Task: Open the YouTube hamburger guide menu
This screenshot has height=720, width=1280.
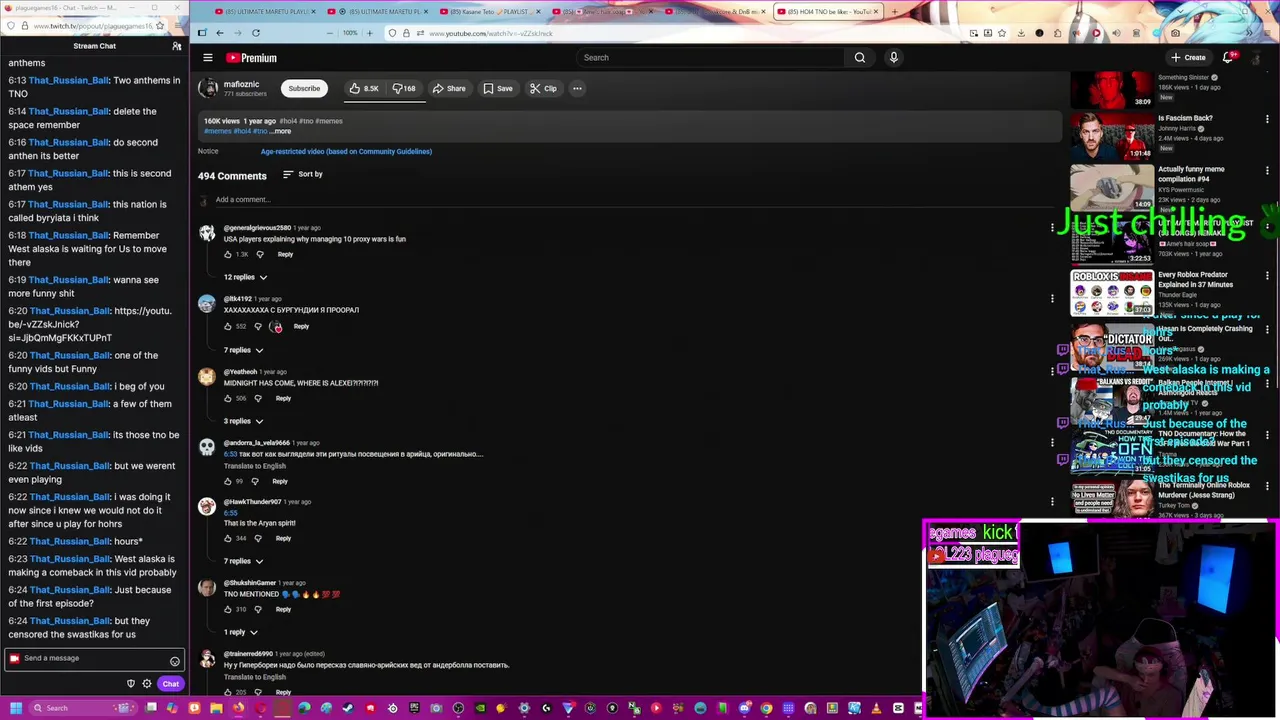Action: pyautogui.click(x=207, y=58)
